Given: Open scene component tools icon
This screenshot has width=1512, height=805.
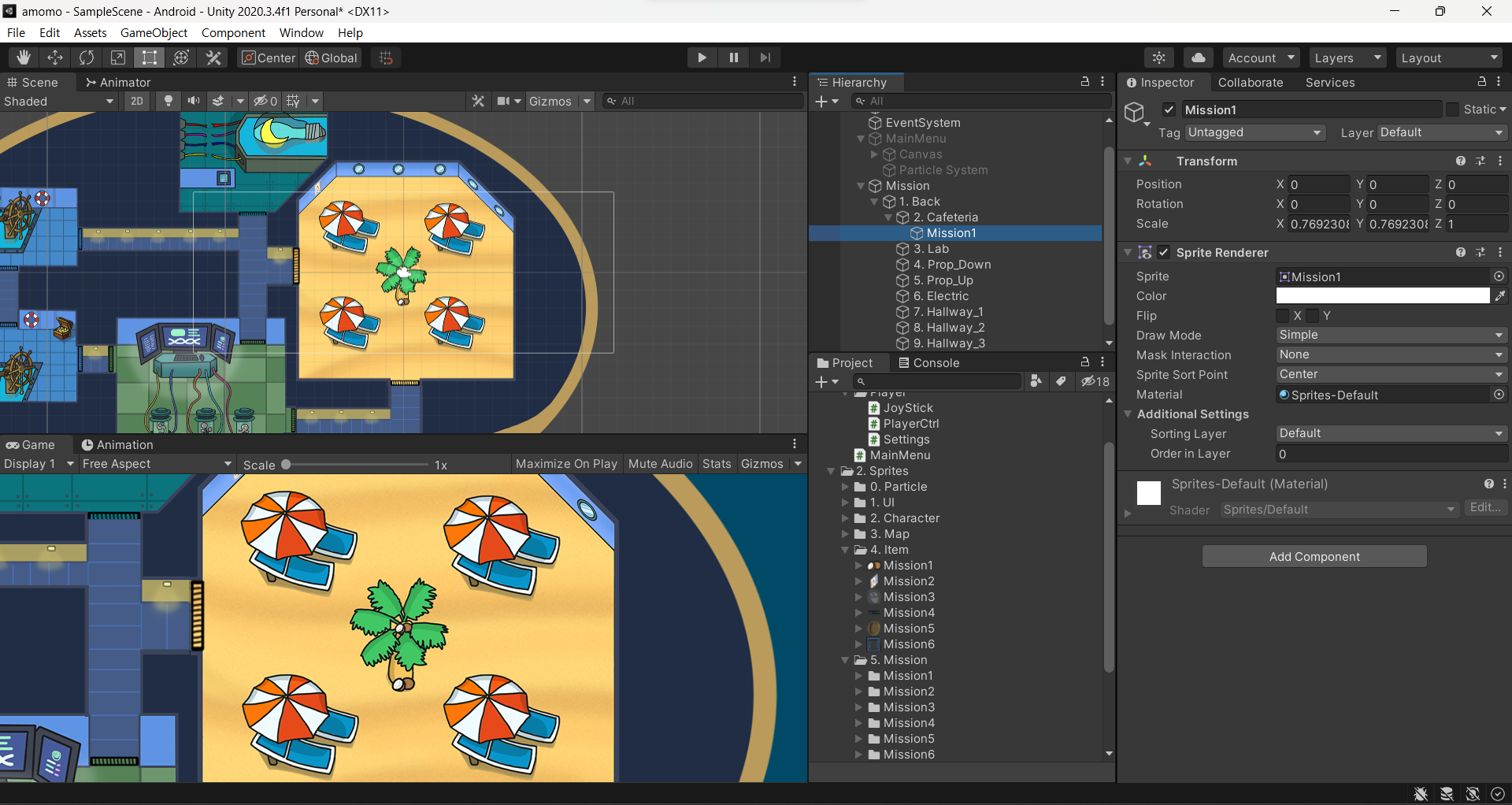Looking at the screenshot, I should coord(478,101).
